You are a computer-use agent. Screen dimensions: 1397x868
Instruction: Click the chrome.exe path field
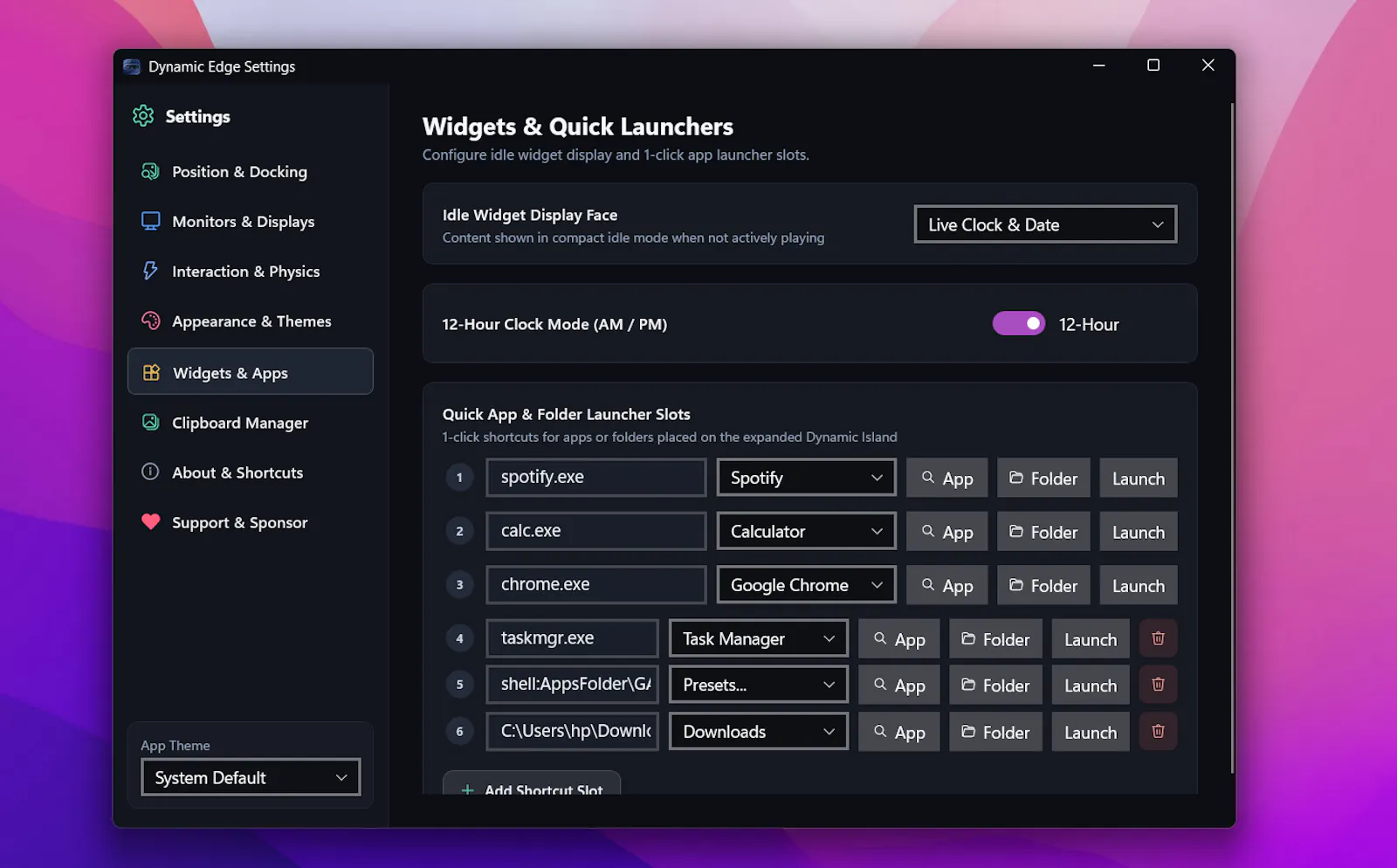click(x=595, y=584)
